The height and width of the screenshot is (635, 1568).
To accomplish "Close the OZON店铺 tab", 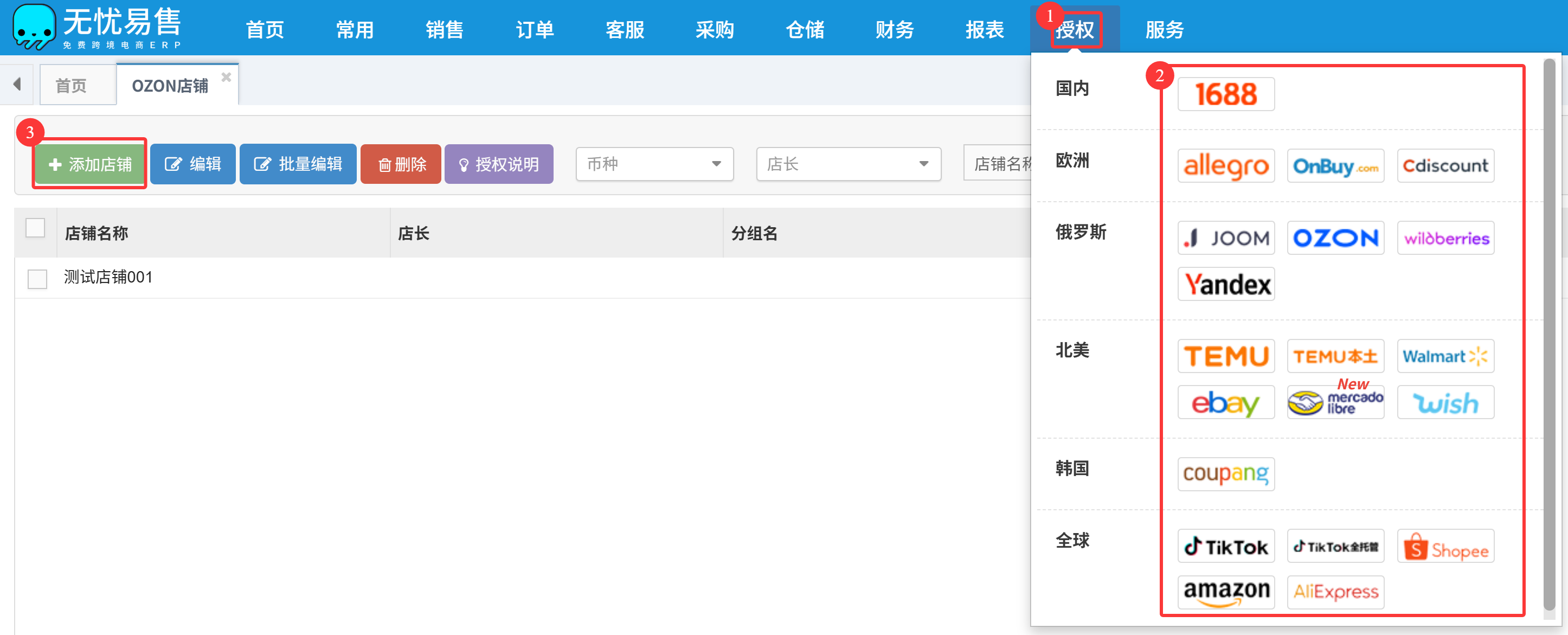I will pos(226,76).
